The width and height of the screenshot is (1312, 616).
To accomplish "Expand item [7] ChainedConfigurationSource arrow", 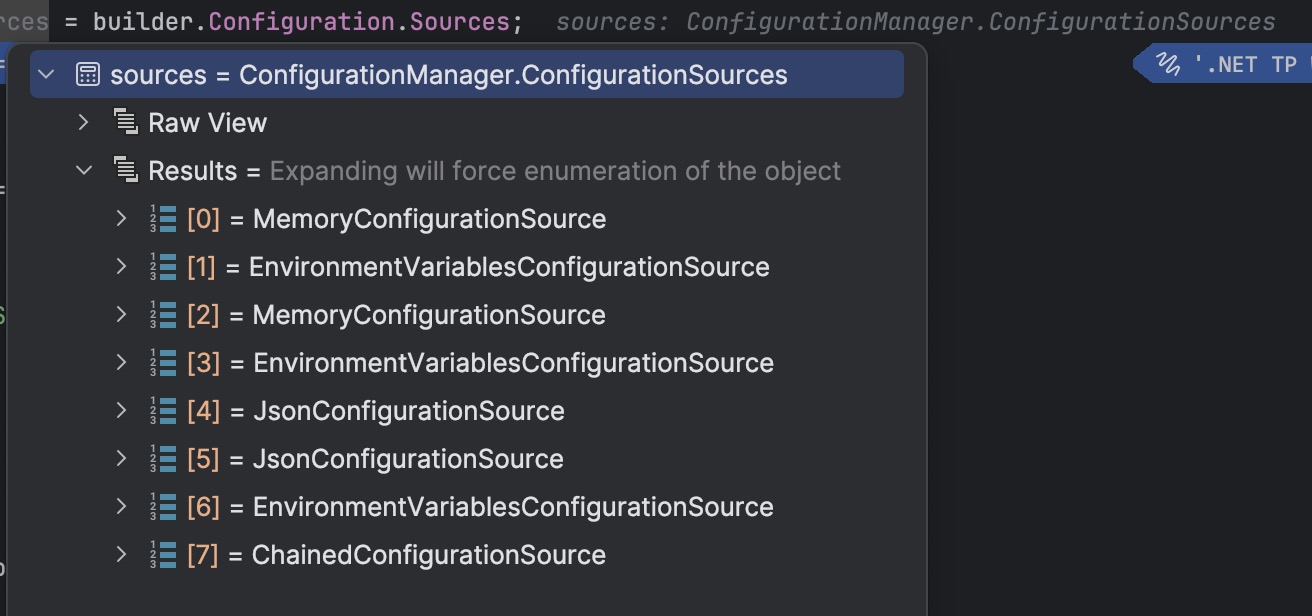I will click(122, 555).
